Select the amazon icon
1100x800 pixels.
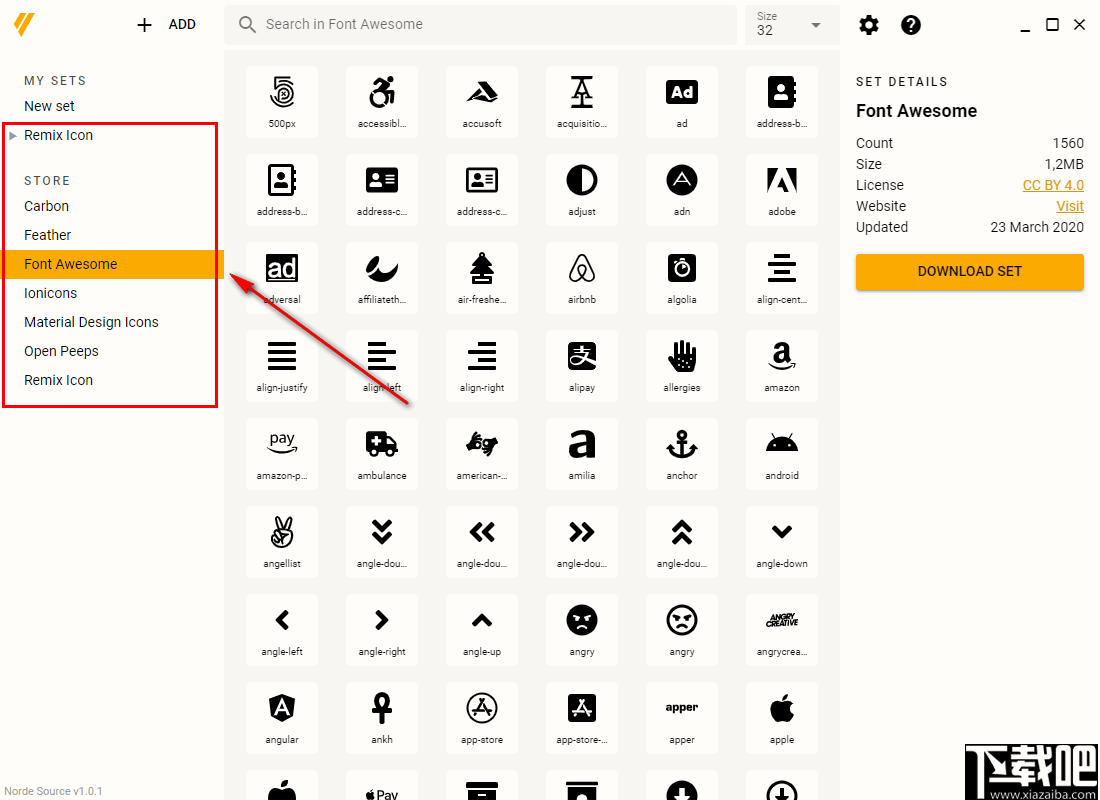(x=782, y=366)
